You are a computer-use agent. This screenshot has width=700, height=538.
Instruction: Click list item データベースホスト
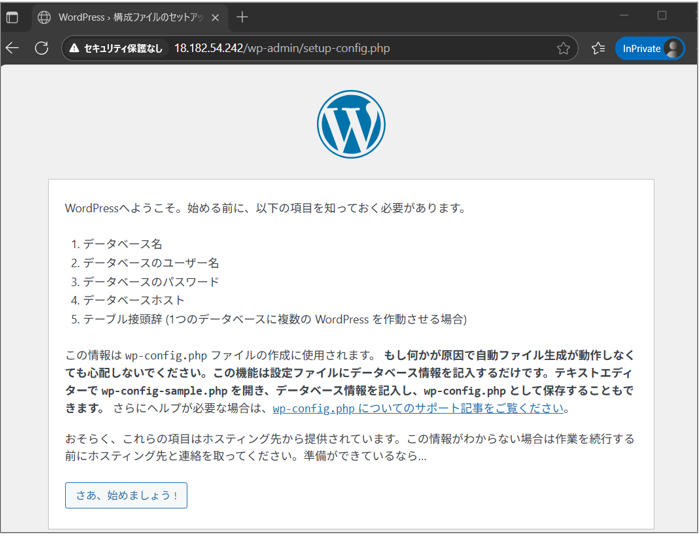[x=133, y=300]
